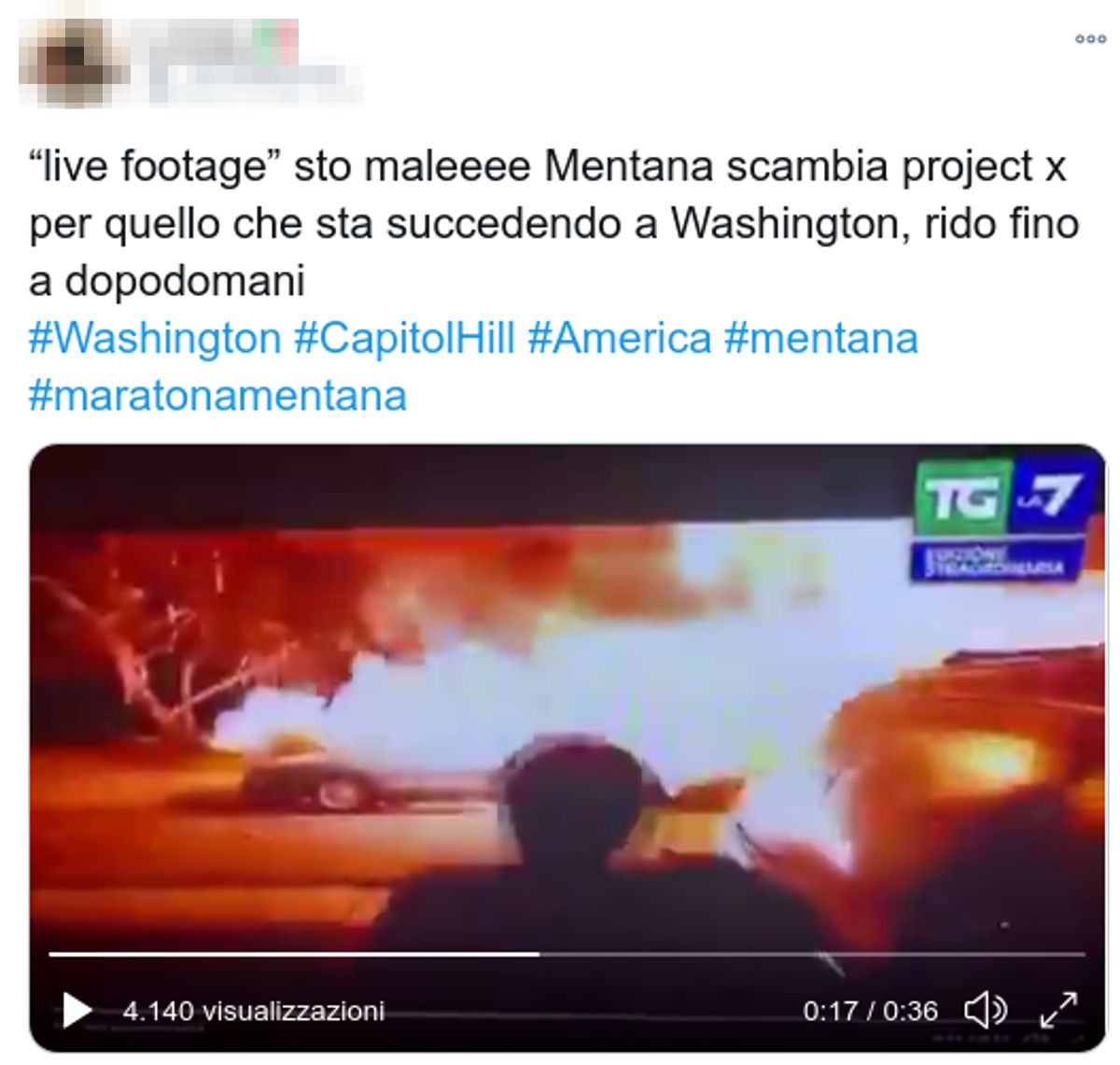Click the tweet text mentioning Mentana
Viewport: 1120px width, 1065px height.
pos(553,223)
